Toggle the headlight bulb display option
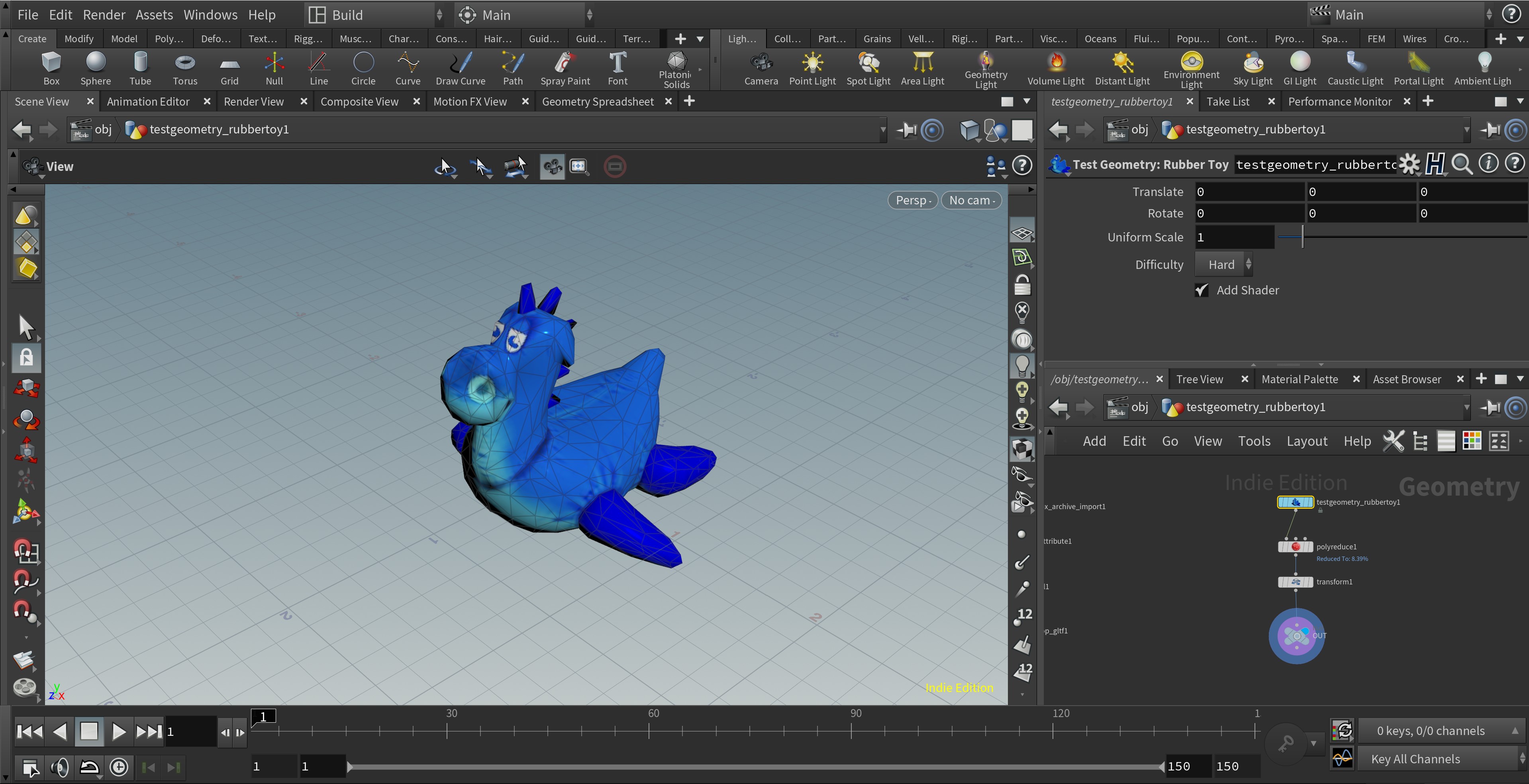 coord(1021,365)
